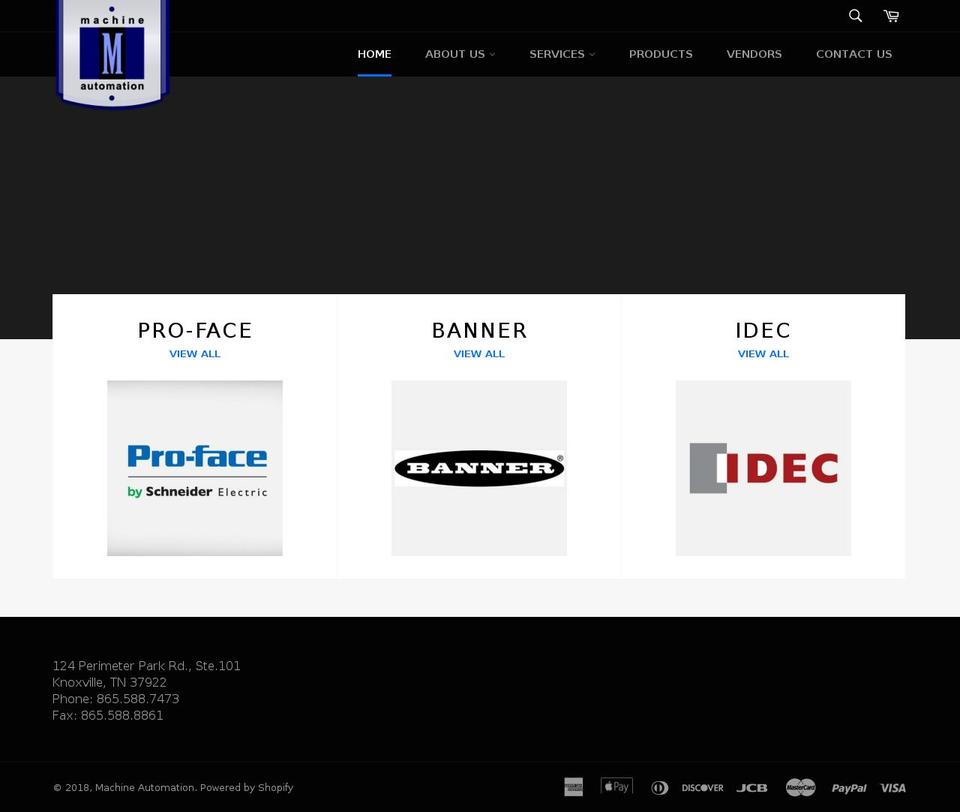Click View All under Pro-Face

(195, 354)
